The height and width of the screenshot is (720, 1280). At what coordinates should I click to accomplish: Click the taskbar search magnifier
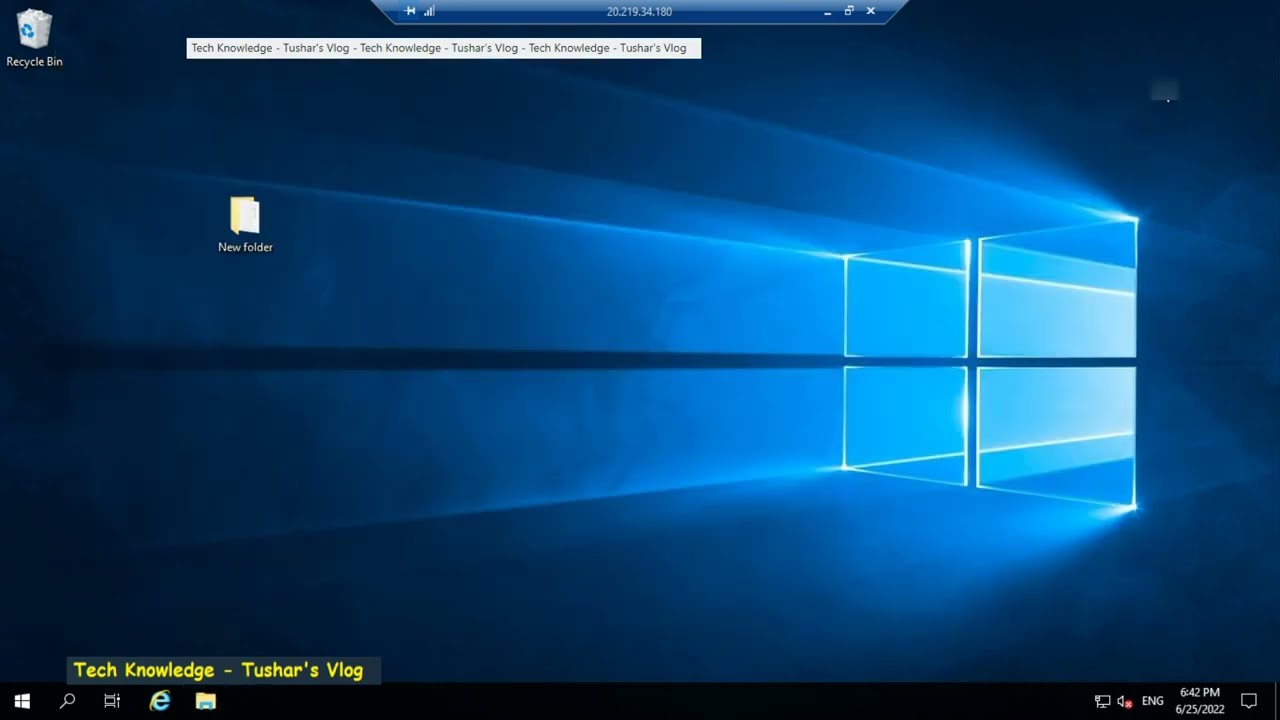click(67, 701)
